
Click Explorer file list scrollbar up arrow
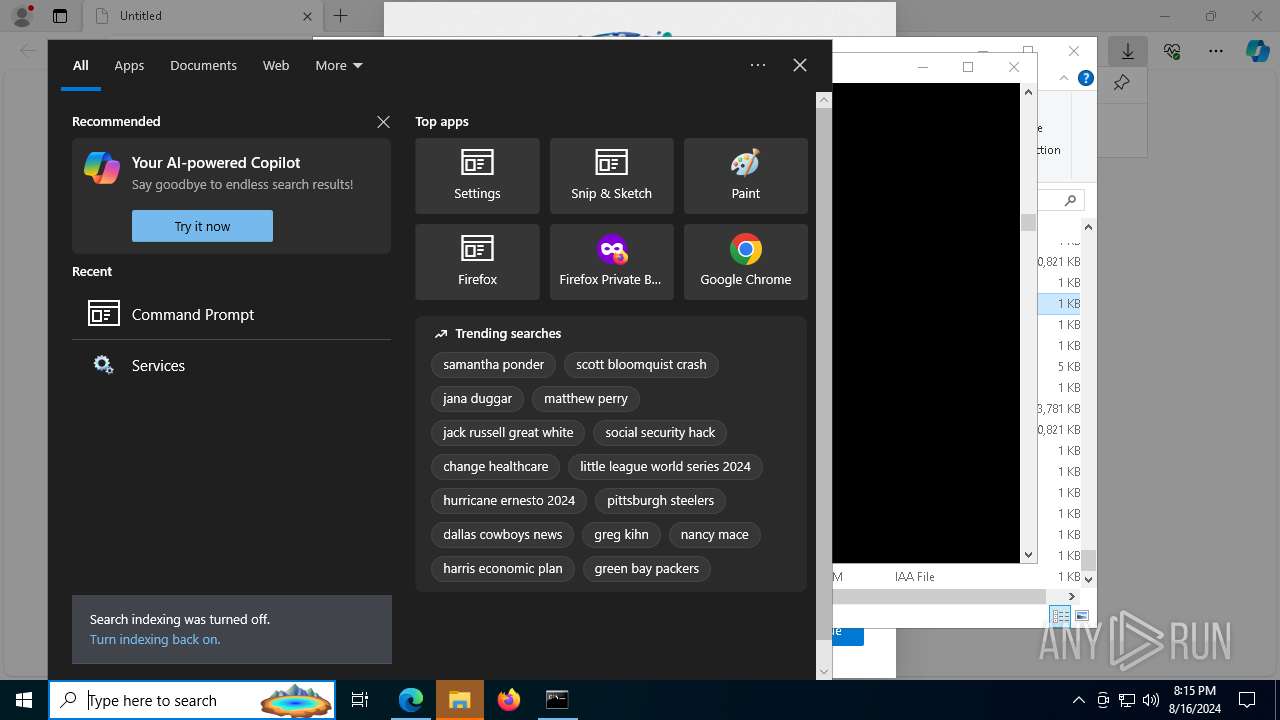coord(1088,227)
